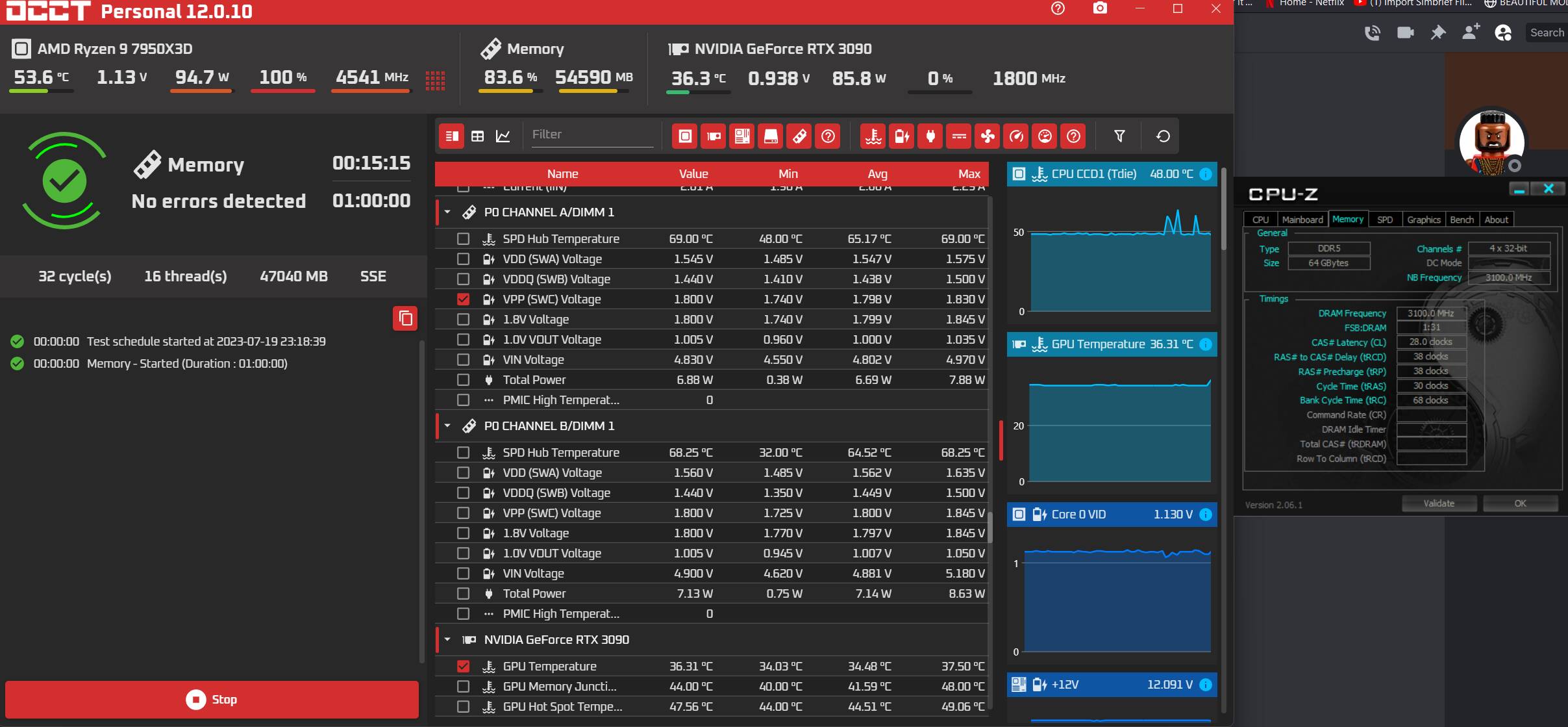The width and height of the screenshot is (1568, 727).
Task: Copy the test log to the clipboard
Action: coord(405,318)
